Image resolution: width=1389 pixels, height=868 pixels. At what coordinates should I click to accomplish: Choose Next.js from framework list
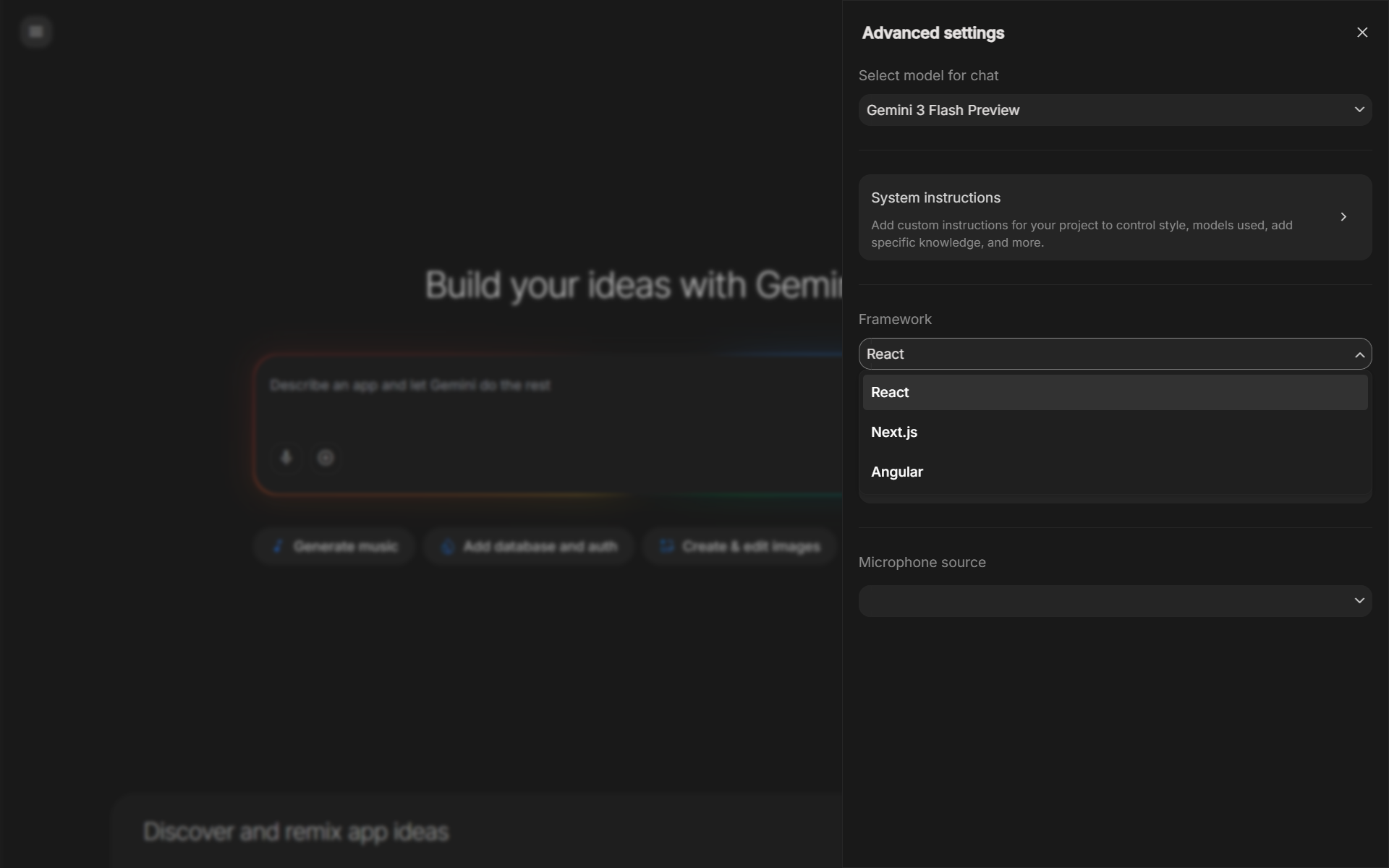coord(1115,432)
